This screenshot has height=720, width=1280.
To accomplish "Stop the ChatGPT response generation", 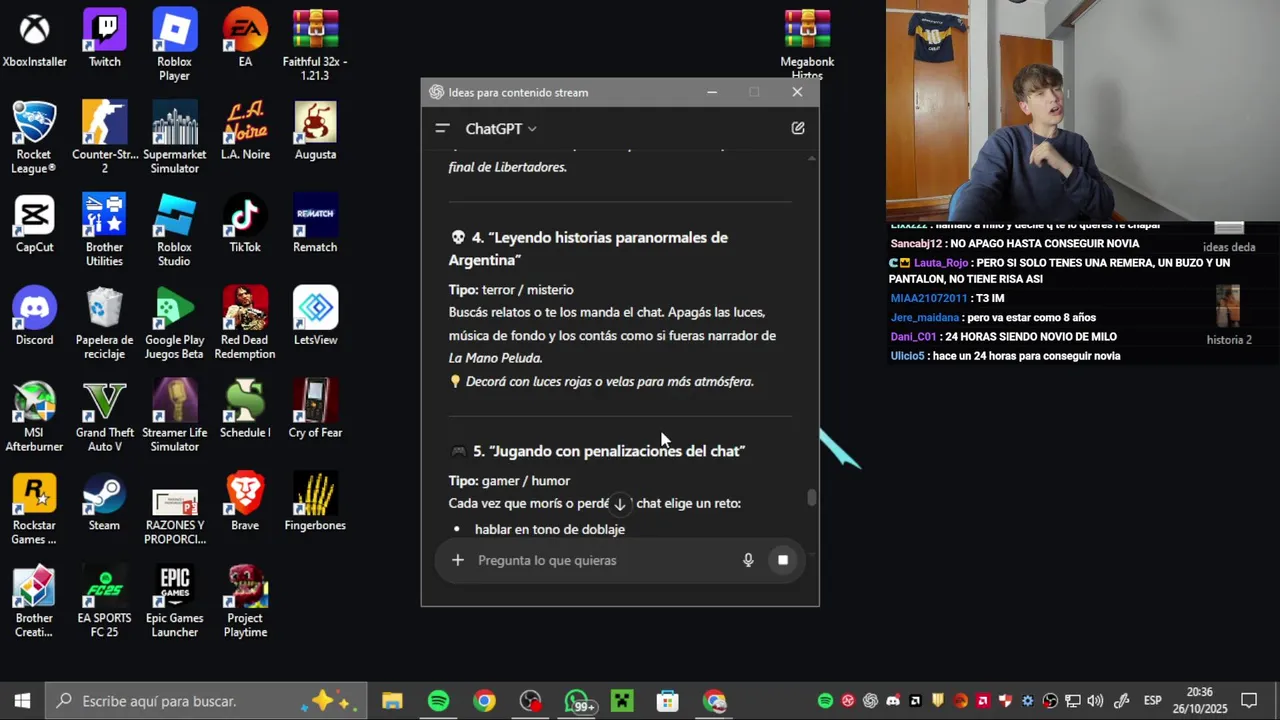I will point(783,560).
